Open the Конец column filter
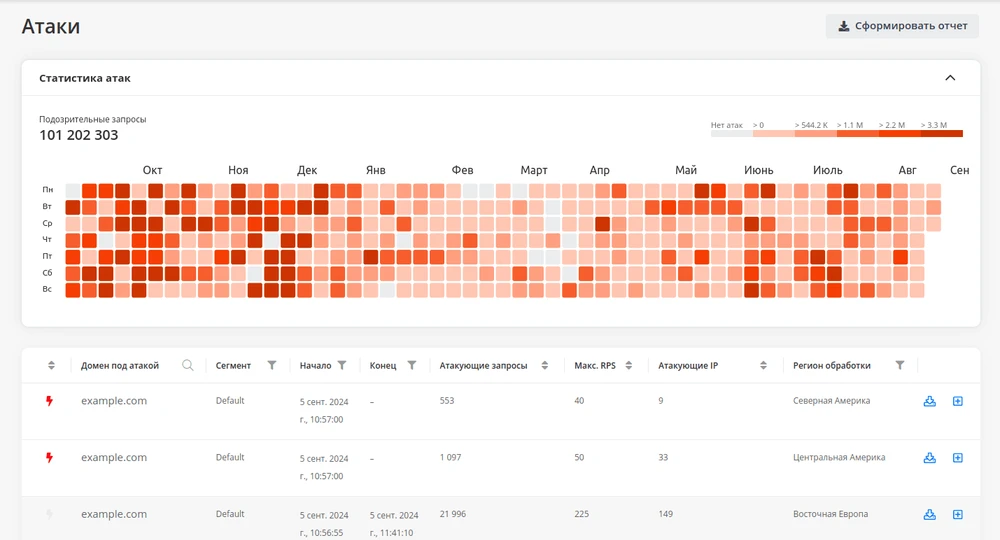The height and width of the screenshot is (540, 1000). click(x=411, y=366)
